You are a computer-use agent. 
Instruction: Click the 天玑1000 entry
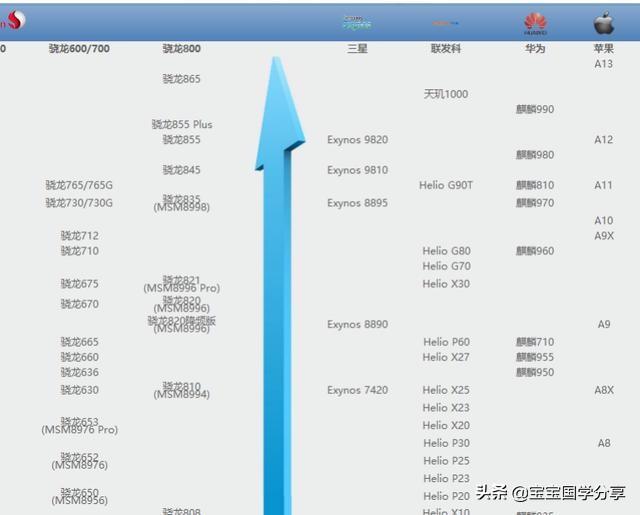click(446, 94)
